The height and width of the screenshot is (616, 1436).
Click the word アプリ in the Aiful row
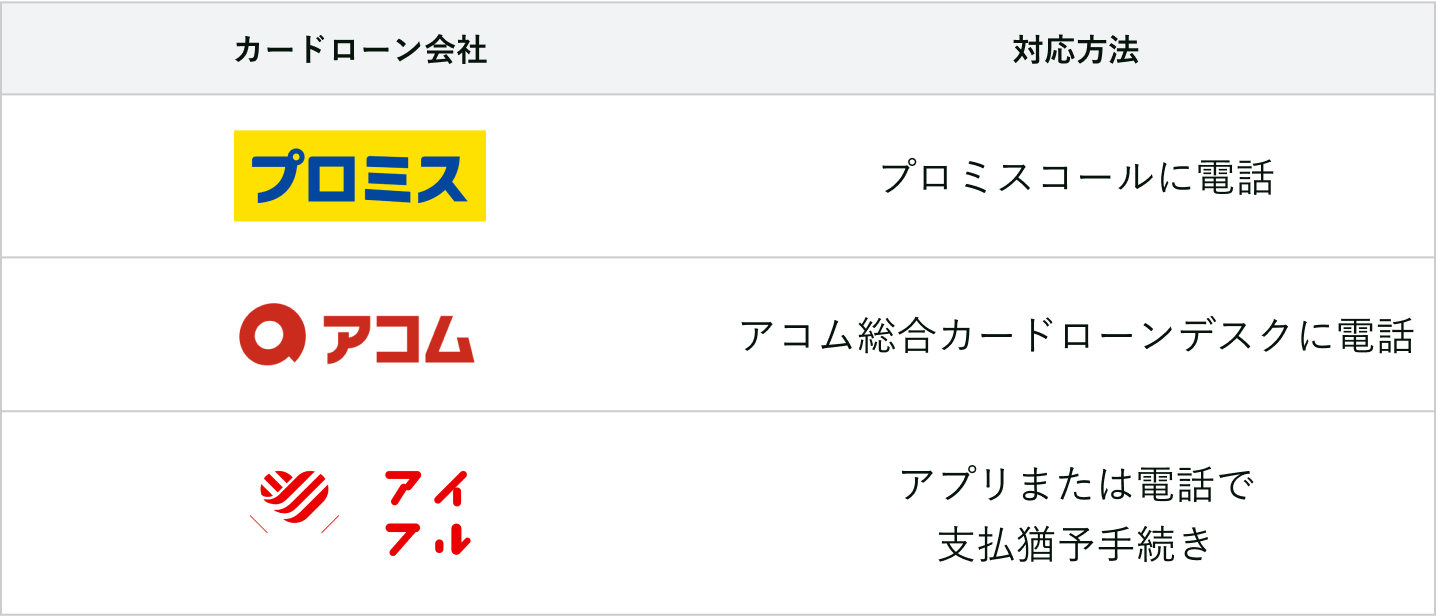point(958,485)
